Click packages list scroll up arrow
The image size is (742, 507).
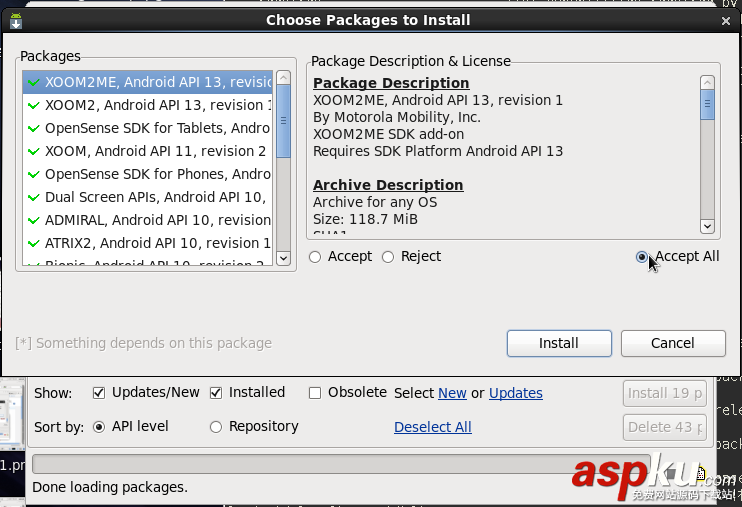[x=283, y=77]
